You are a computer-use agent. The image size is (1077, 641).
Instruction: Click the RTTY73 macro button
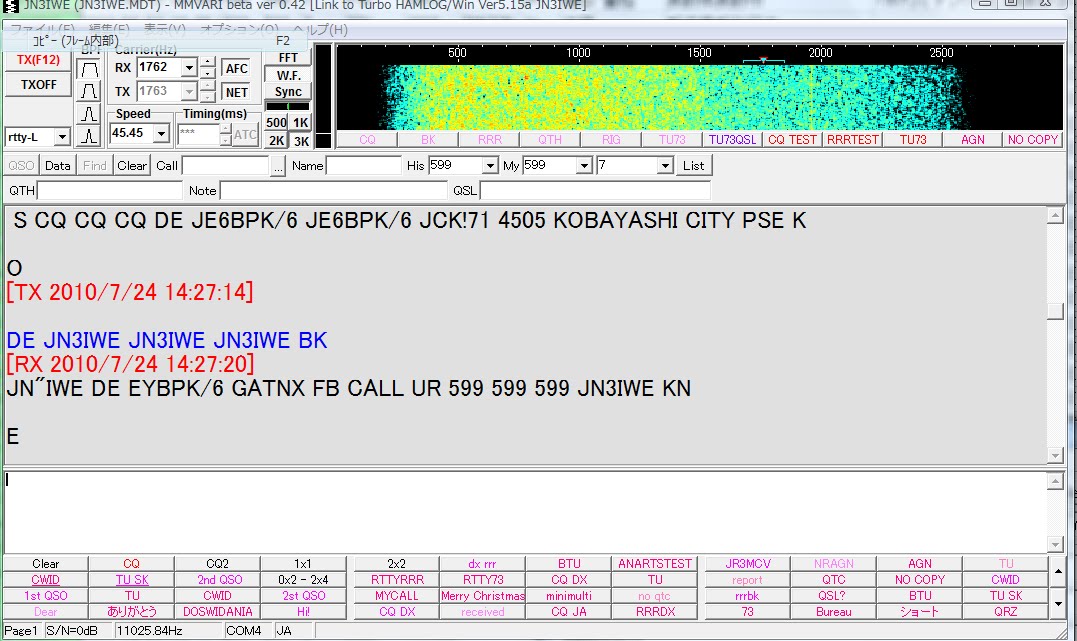tap(482, 580)
